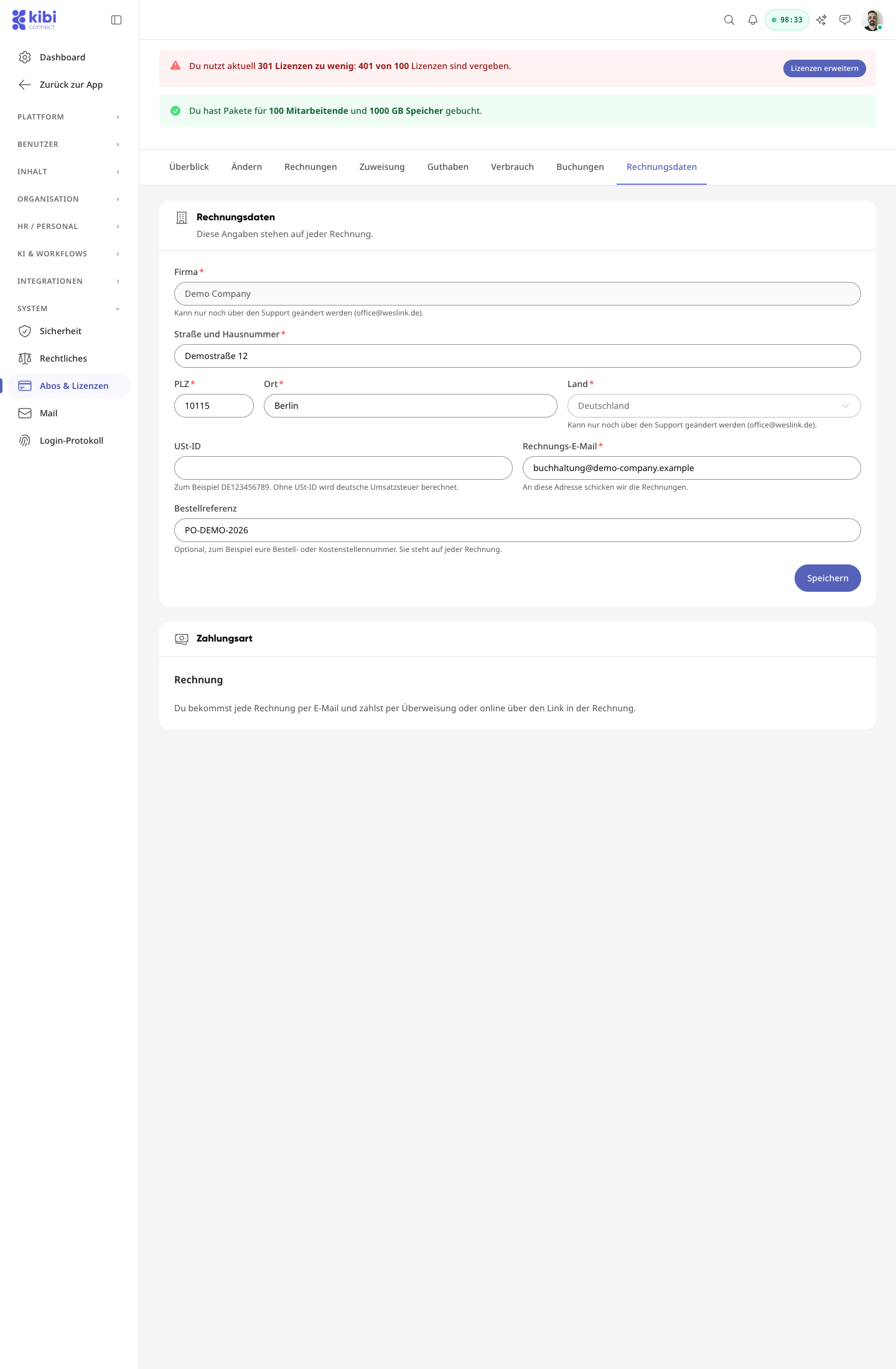Click the Lizenzen erweitern button

click(824, 68)
